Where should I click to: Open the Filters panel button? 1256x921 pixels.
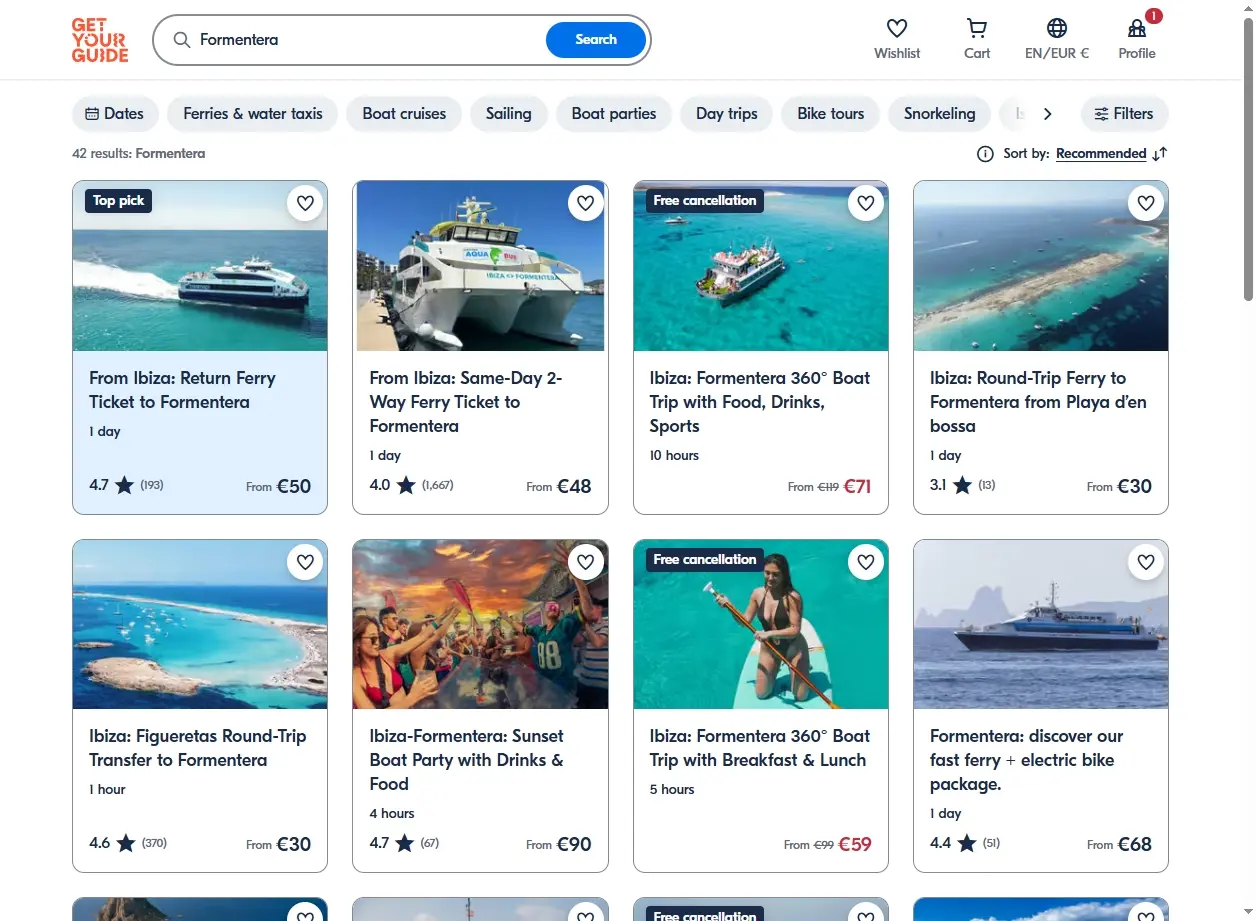[1124, 114]
